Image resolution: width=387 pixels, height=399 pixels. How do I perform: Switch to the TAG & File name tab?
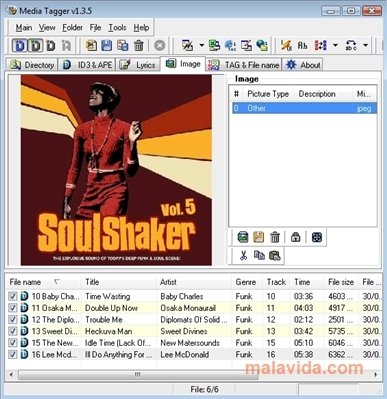coord(244,65)
